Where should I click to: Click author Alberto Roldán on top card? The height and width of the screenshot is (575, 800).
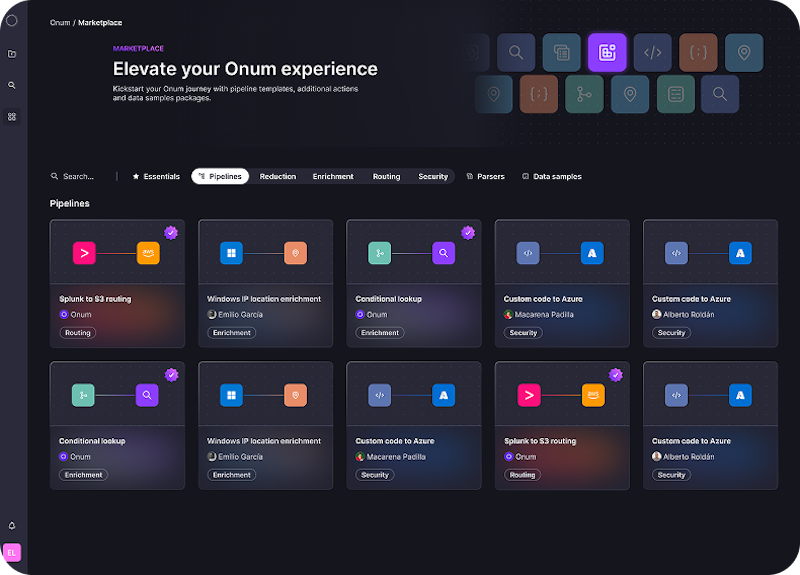(x=683, y=315)
